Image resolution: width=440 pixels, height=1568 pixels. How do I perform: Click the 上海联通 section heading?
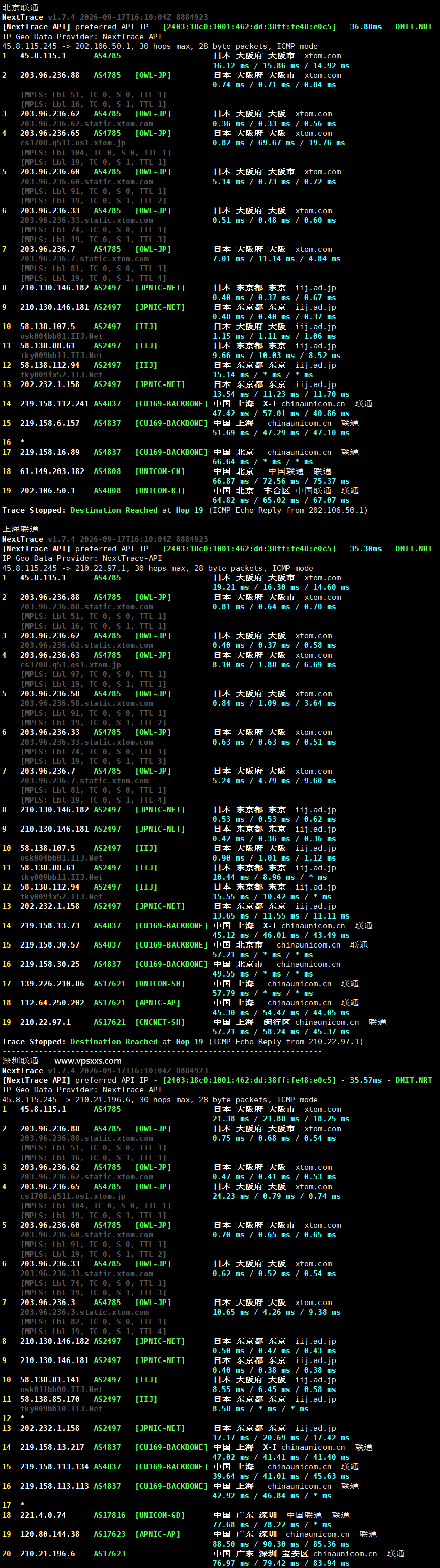click(x=20, y=529)
